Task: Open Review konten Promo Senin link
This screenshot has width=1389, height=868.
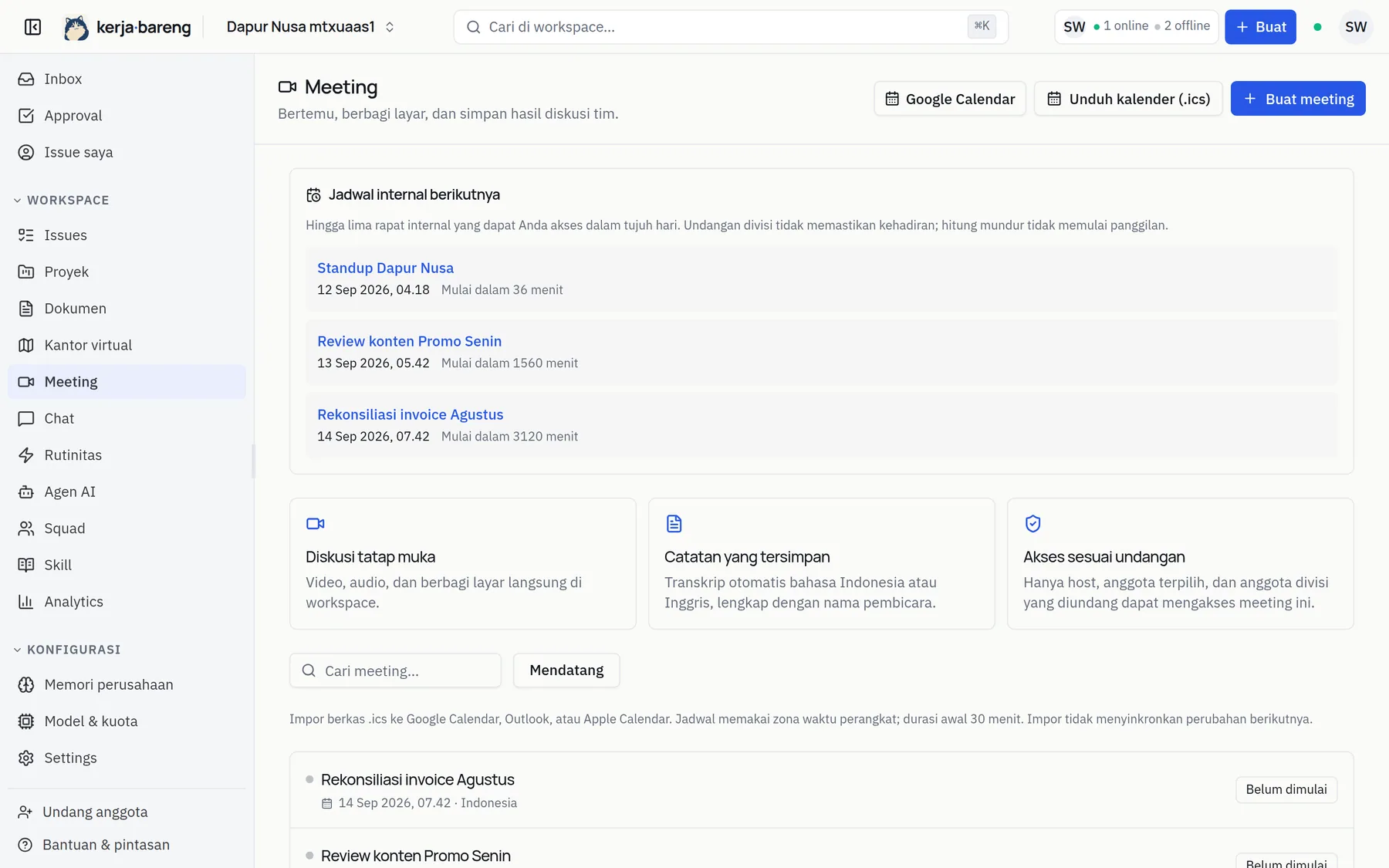Action: [409, 341]
